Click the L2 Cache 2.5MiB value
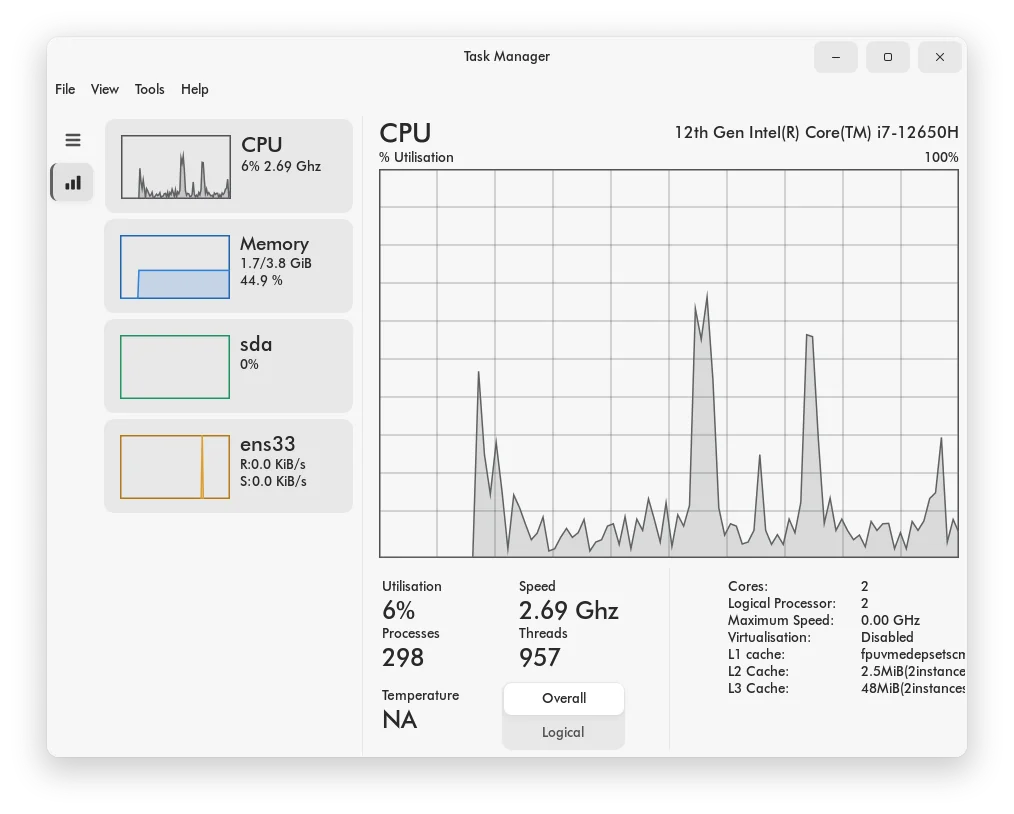Image resolution: width=1014 pixels, height=814 pixels. [912, 671]
